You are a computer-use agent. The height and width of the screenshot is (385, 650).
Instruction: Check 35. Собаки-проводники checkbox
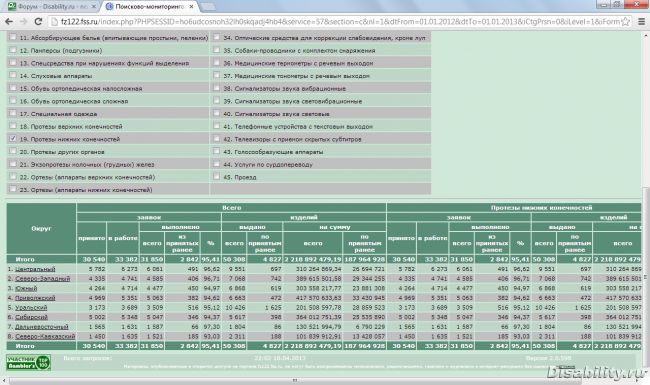pyautogui.click(x=216, y=50)
